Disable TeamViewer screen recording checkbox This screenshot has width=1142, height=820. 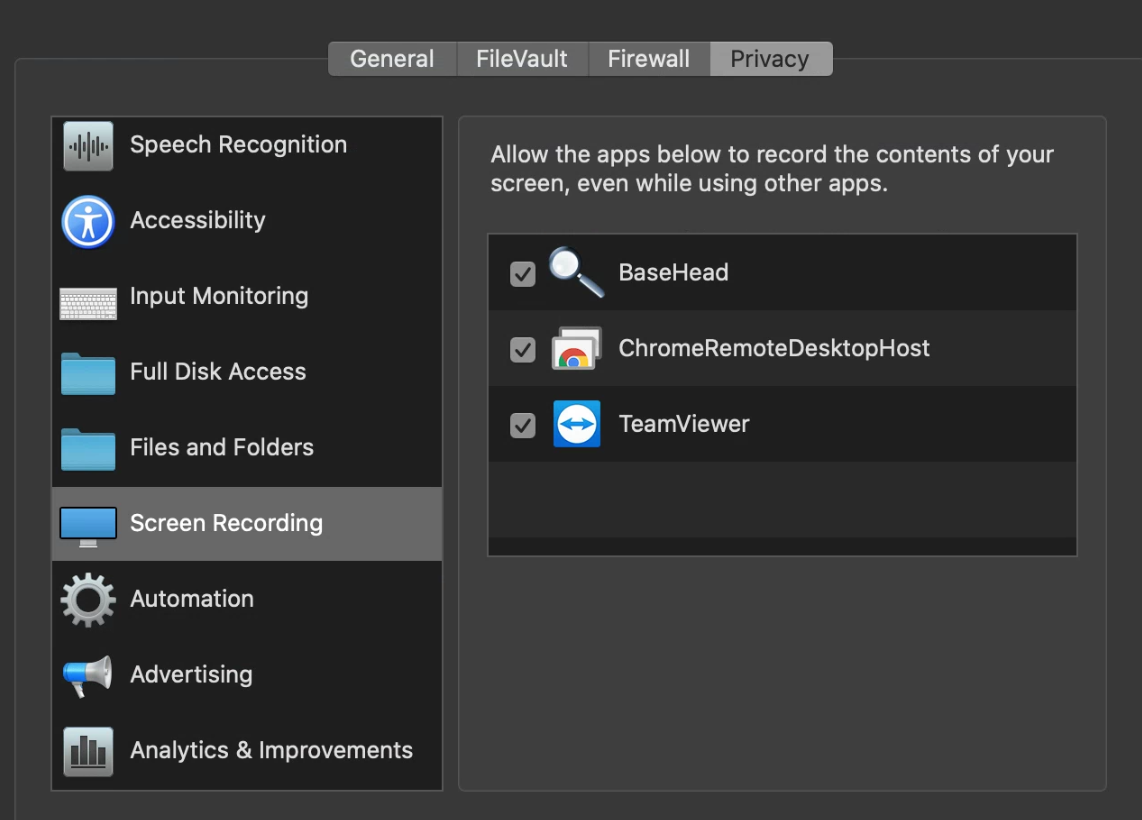[x=522, y=425]
